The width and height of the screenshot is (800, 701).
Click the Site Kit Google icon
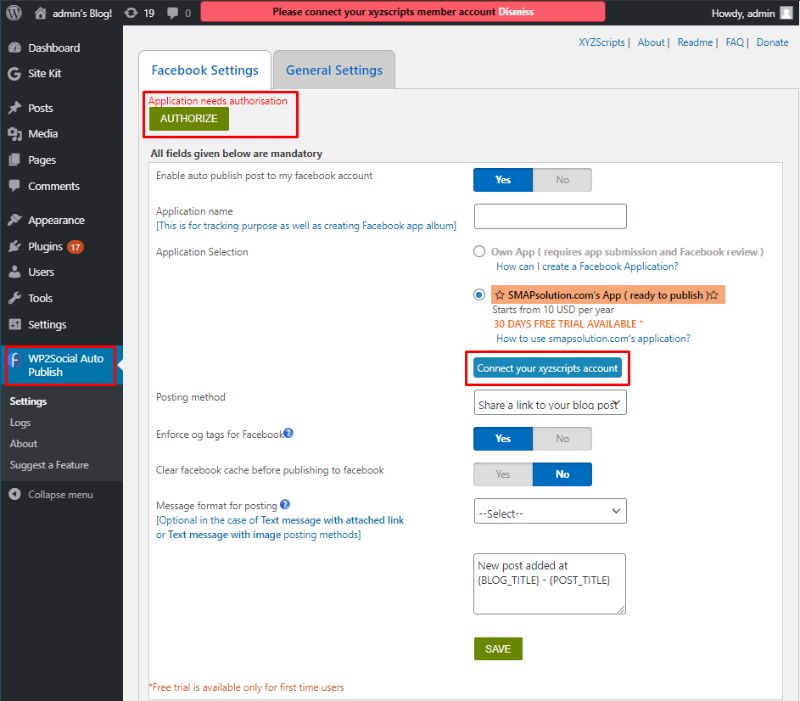click(x=15, y=73)
